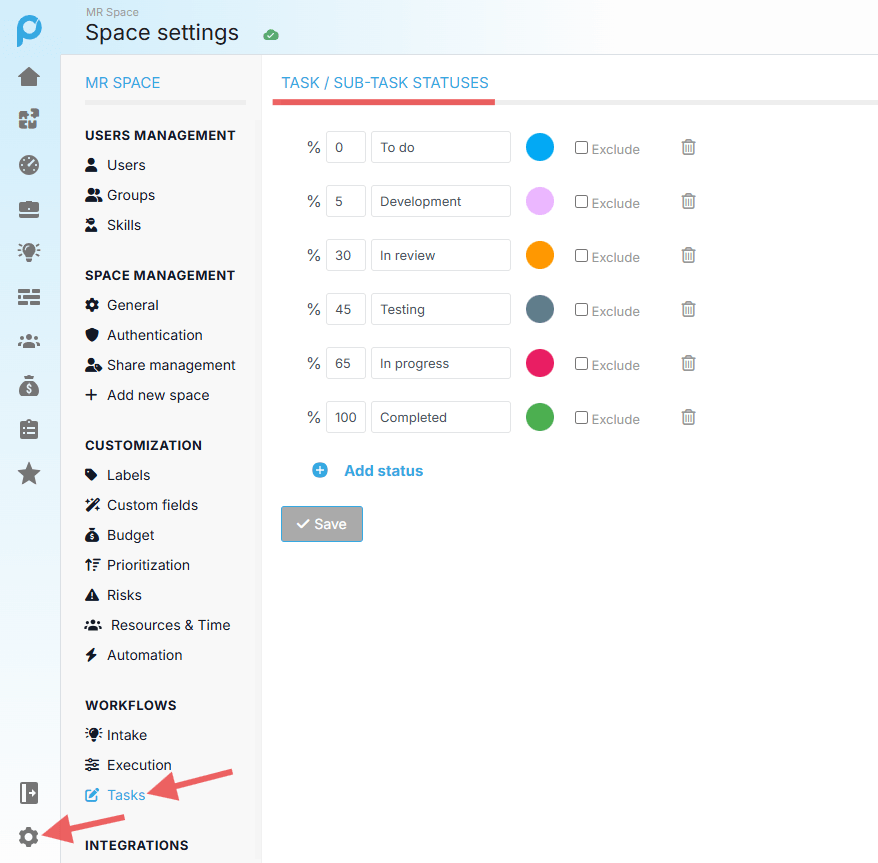Open the Users settings page
The height and width of the screenshot is (863, 878).
click(126, 165)
